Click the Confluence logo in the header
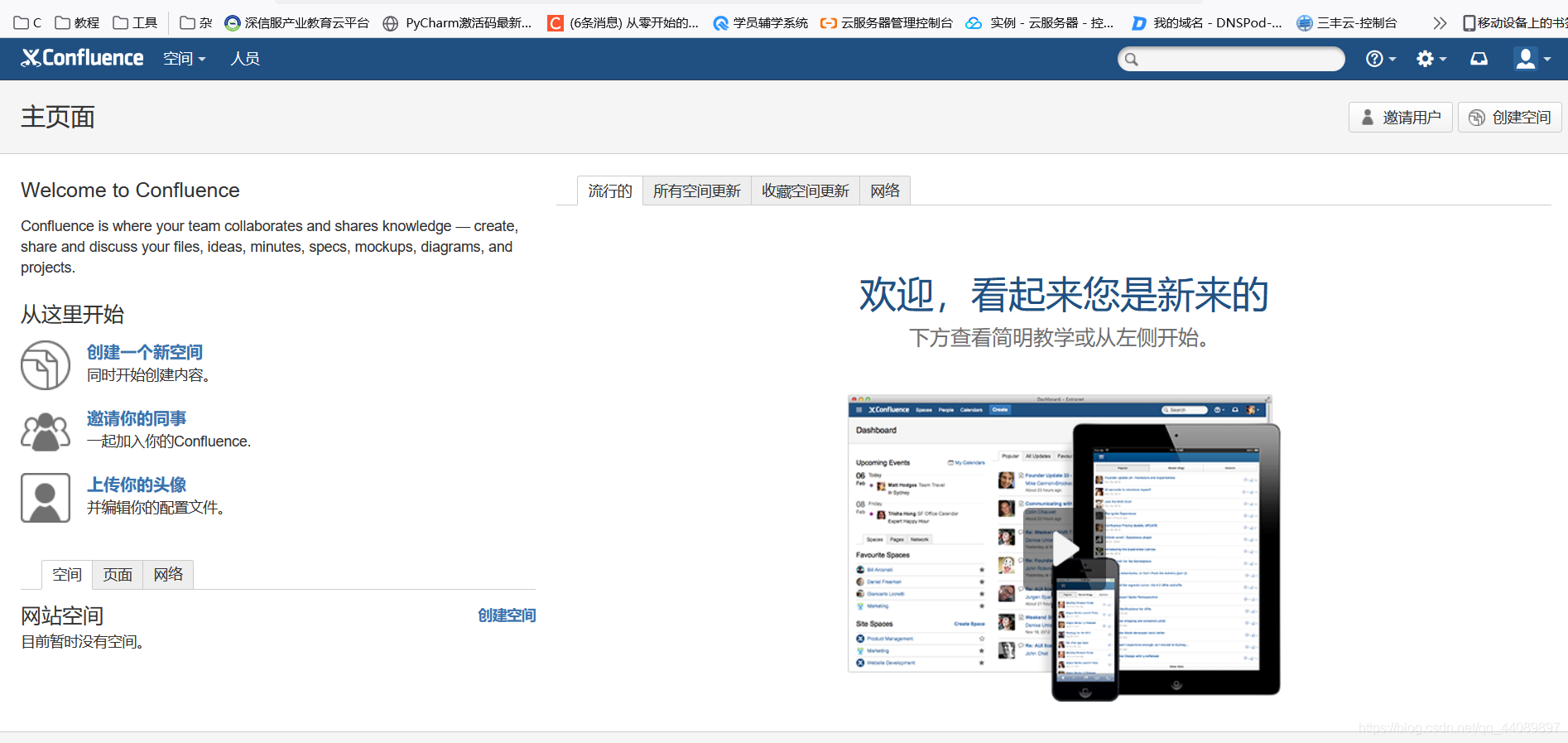The image size is (1568, 743). [82, 58]
